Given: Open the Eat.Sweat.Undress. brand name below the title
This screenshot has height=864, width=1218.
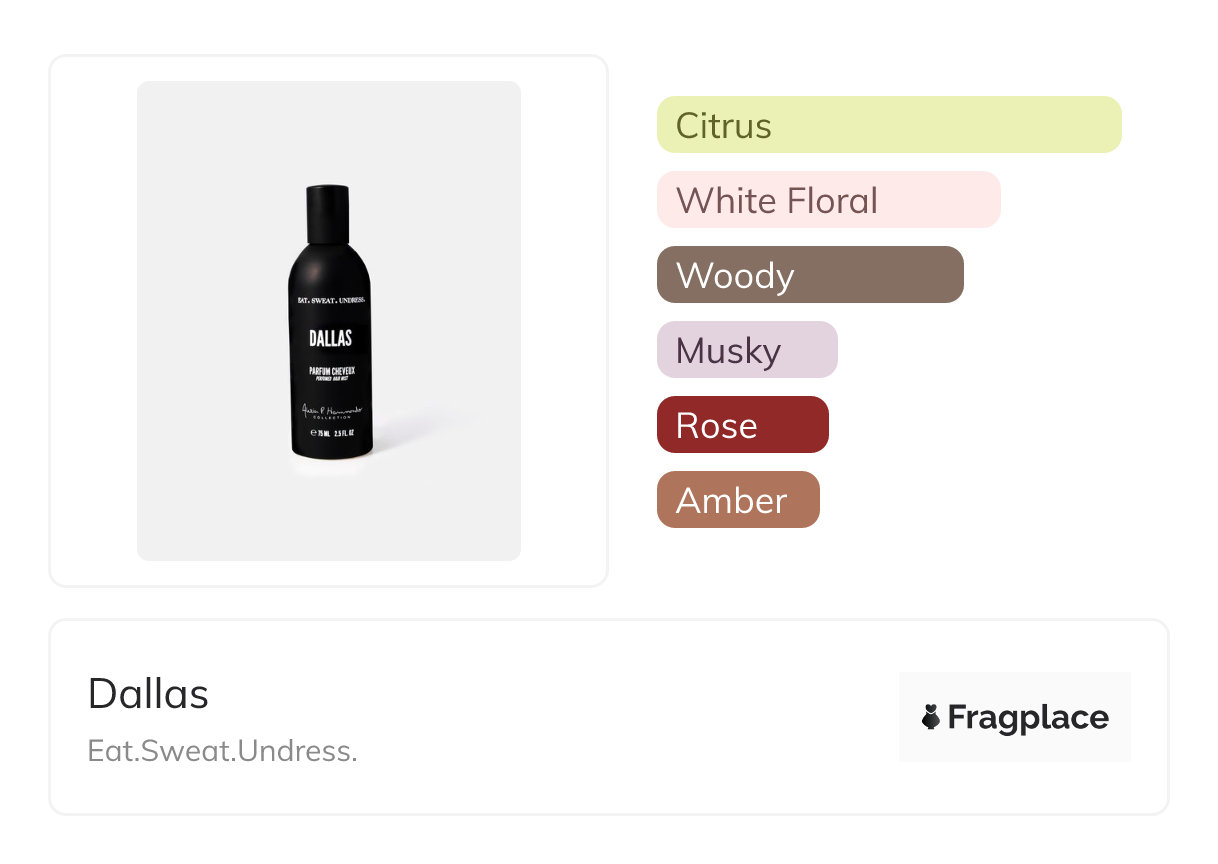Looking at the screenshot, I should pyautogui.click(x=222, y=751).
